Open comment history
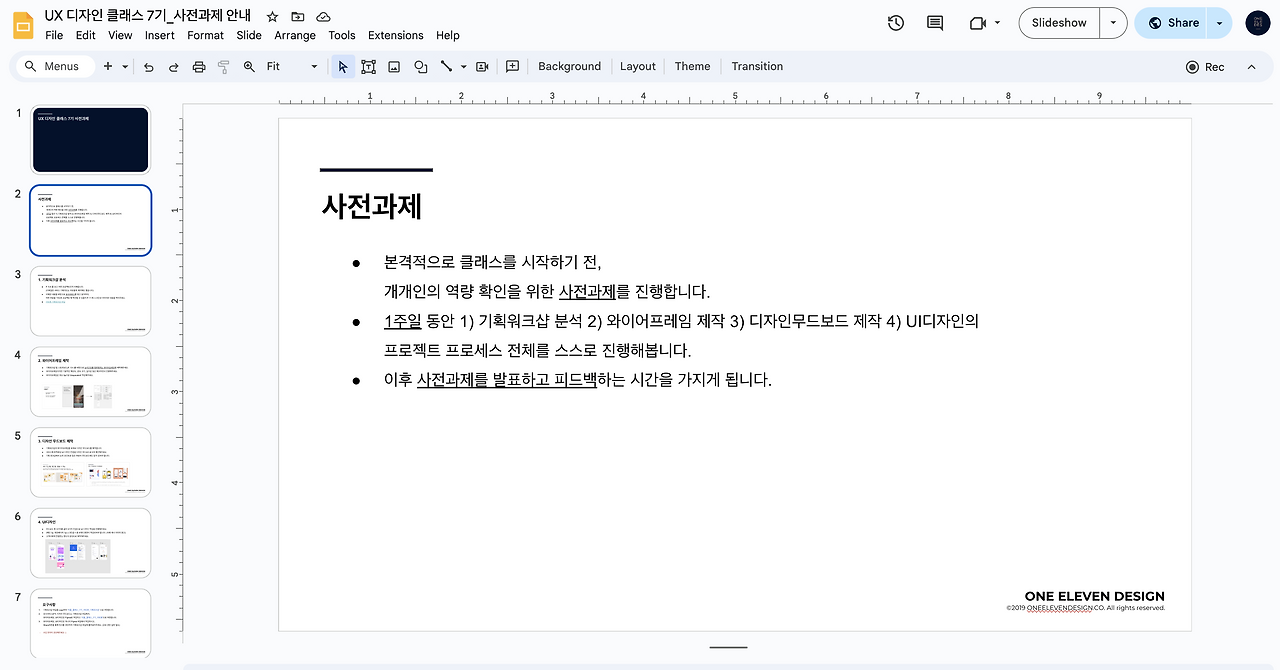 pyautogui.click(x=934, y=22)
